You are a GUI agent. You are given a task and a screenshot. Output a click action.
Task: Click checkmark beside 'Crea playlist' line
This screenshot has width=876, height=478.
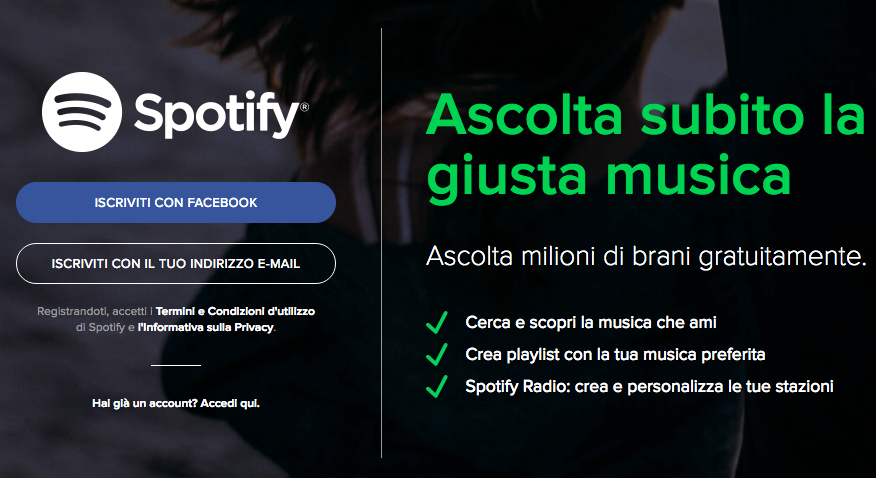coord(437,354)
